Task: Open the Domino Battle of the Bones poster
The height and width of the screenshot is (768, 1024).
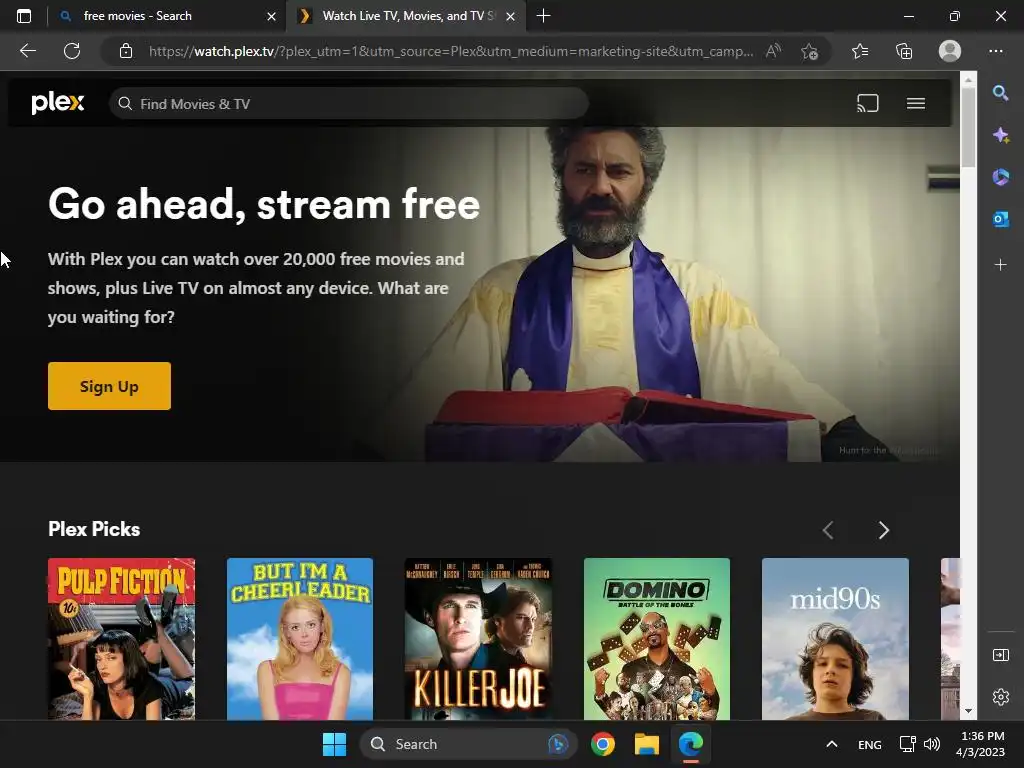Action: coord(656,639)
